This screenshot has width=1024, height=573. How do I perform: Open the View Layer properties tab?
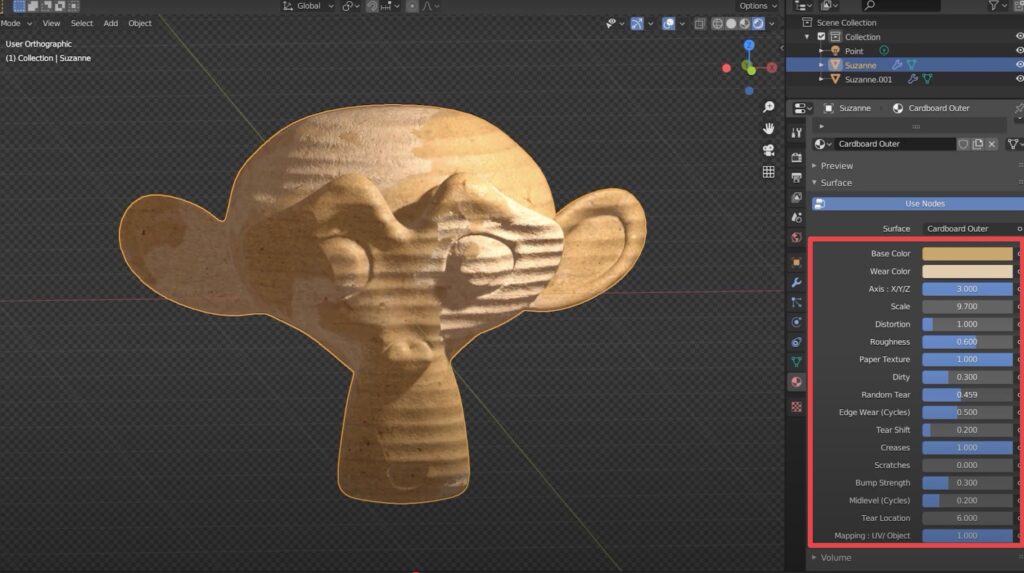(797, 197)
